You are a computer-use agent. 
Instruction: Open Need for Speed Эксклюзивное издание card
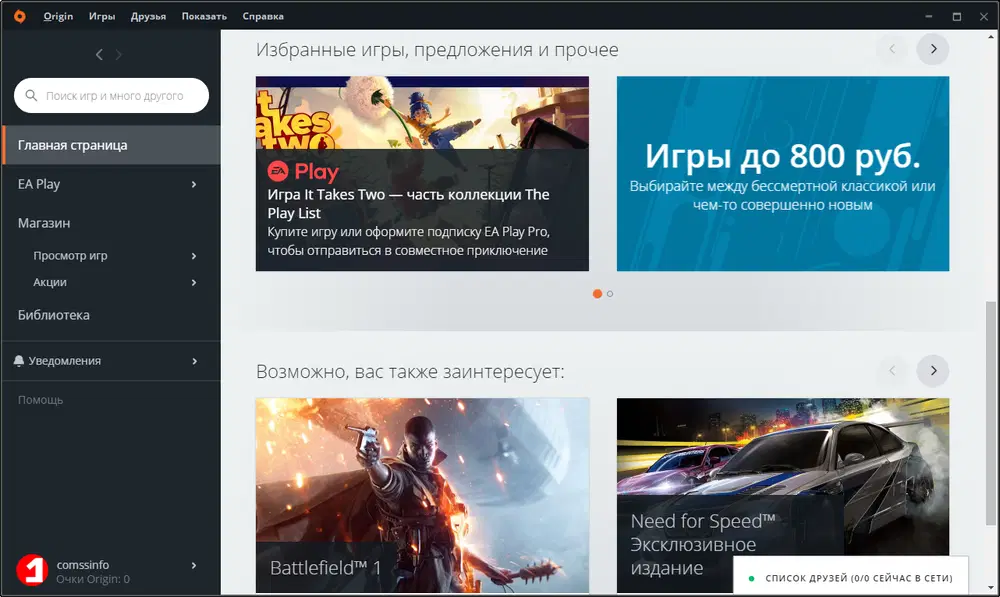coord(783,496)
